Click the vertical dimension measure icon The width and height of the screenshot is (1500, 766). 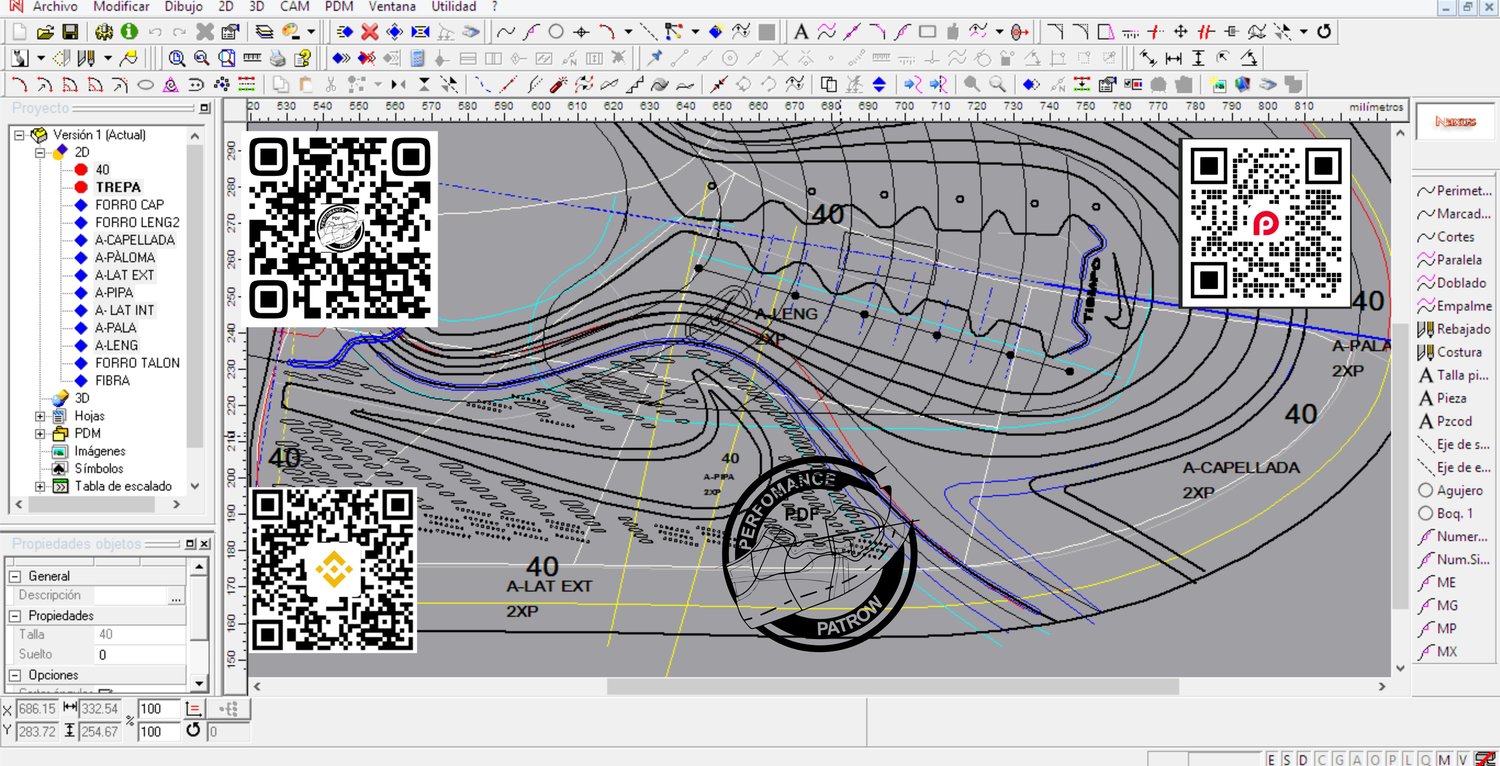[1198, 58]
